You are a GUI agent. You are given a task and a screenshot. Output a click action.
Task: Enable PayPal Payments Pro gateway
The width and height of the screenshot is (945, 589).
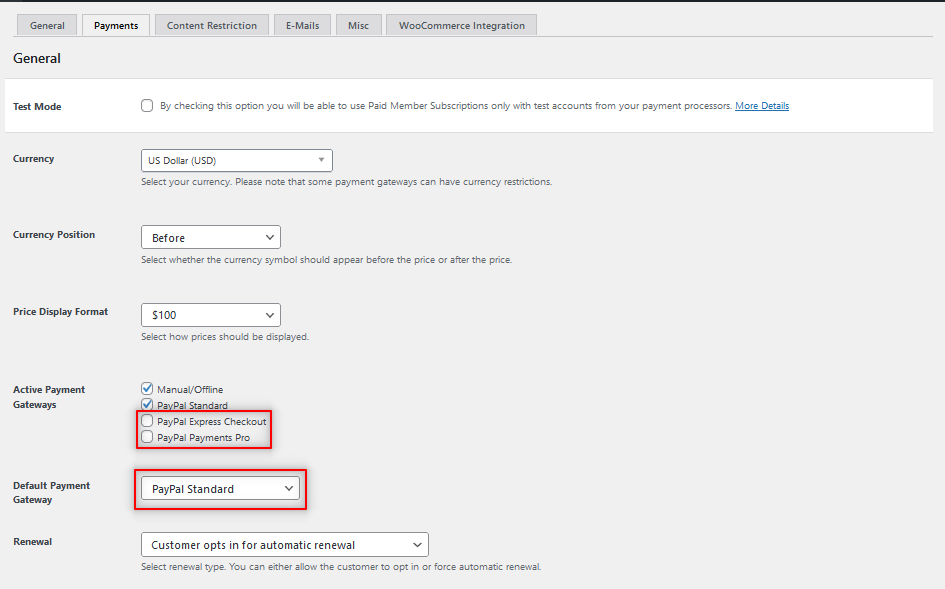tap(147, 436)
